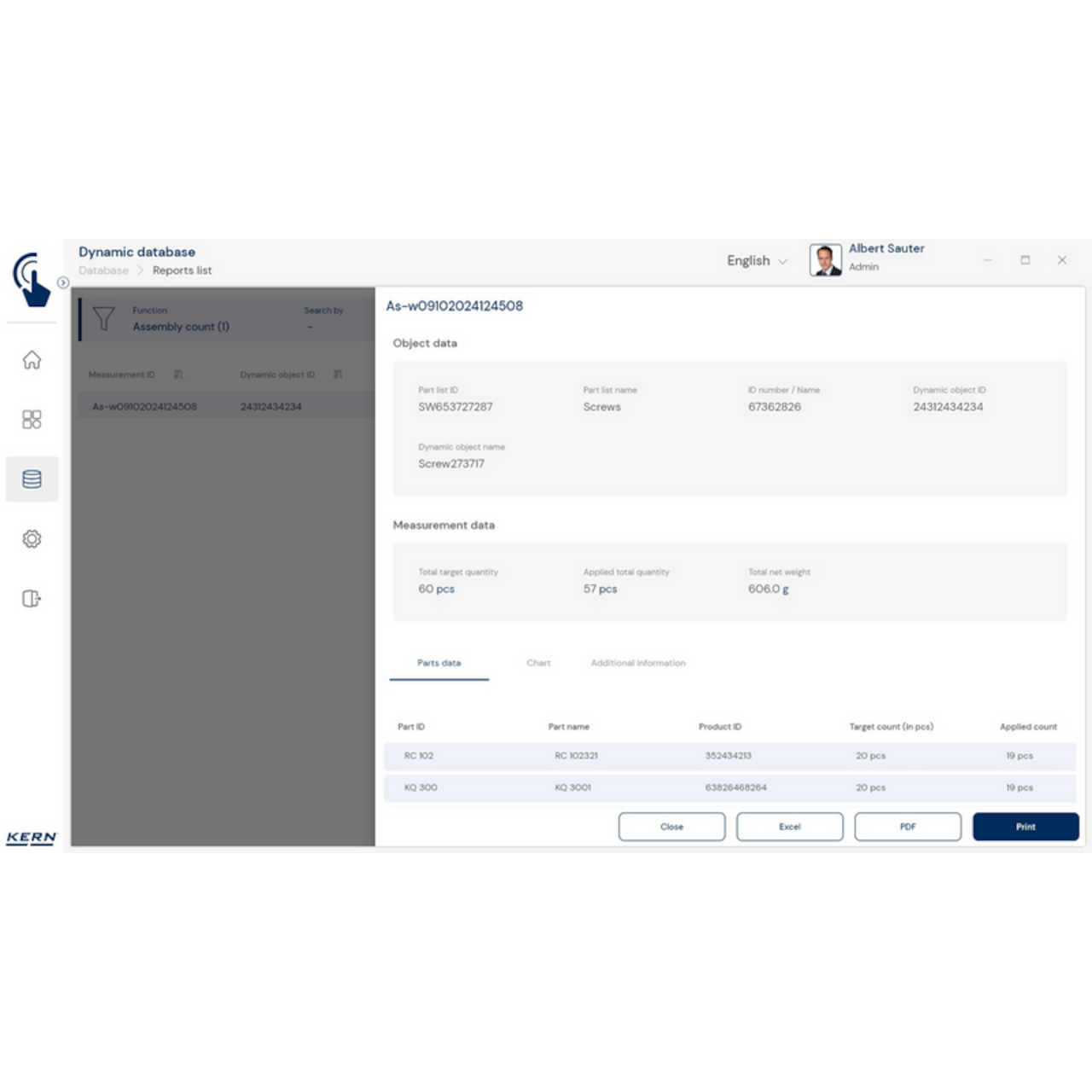This screenshot has height=1092, width=1092.
Task: Sort the Dynamic object ID column
Action: pos(339,374)
